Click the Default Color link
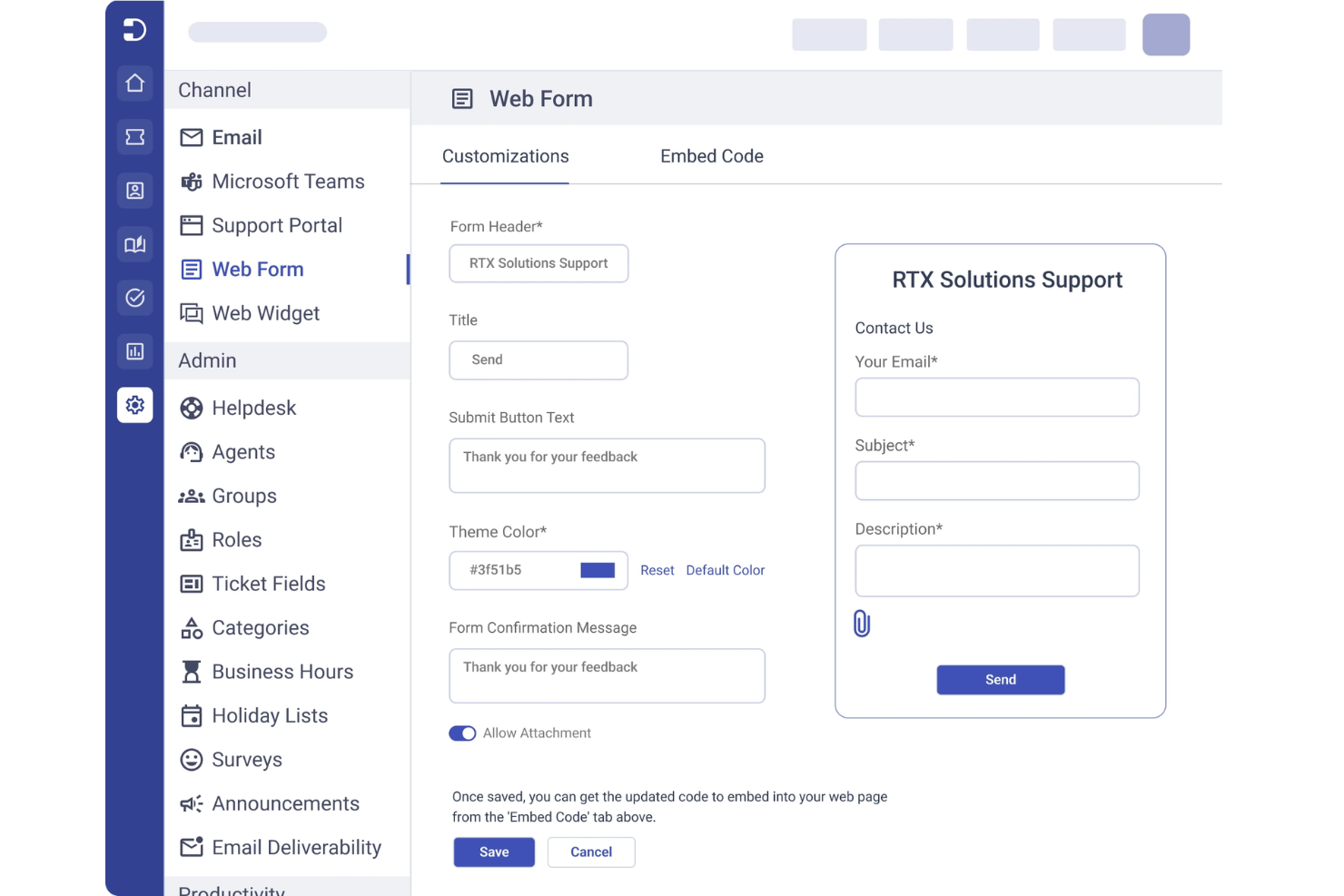The height and width of the screenshot is (896, 1344). click(725, 570)
